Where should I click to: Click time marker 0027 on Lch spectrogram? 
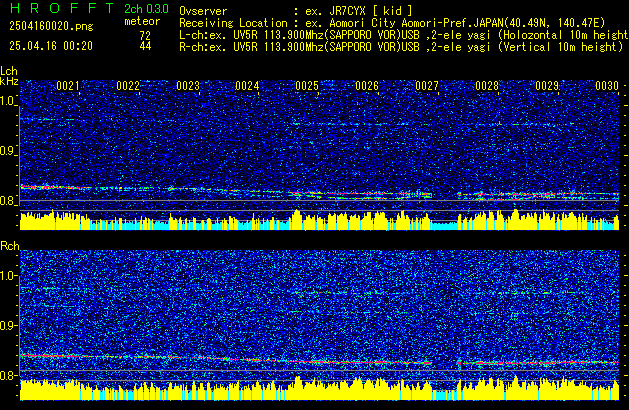tap(427, 86)
